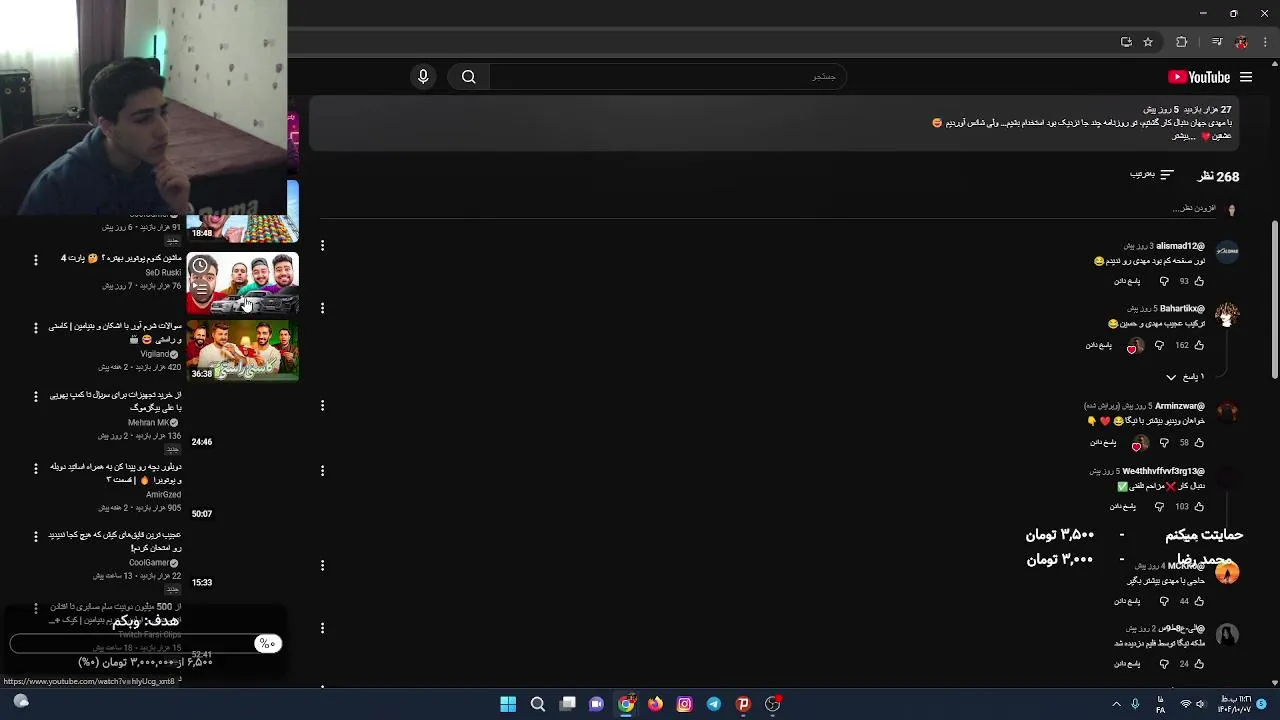Open Windows taskbar search
The width and height of the screenshot is (1280, 720).
[538, 704]
